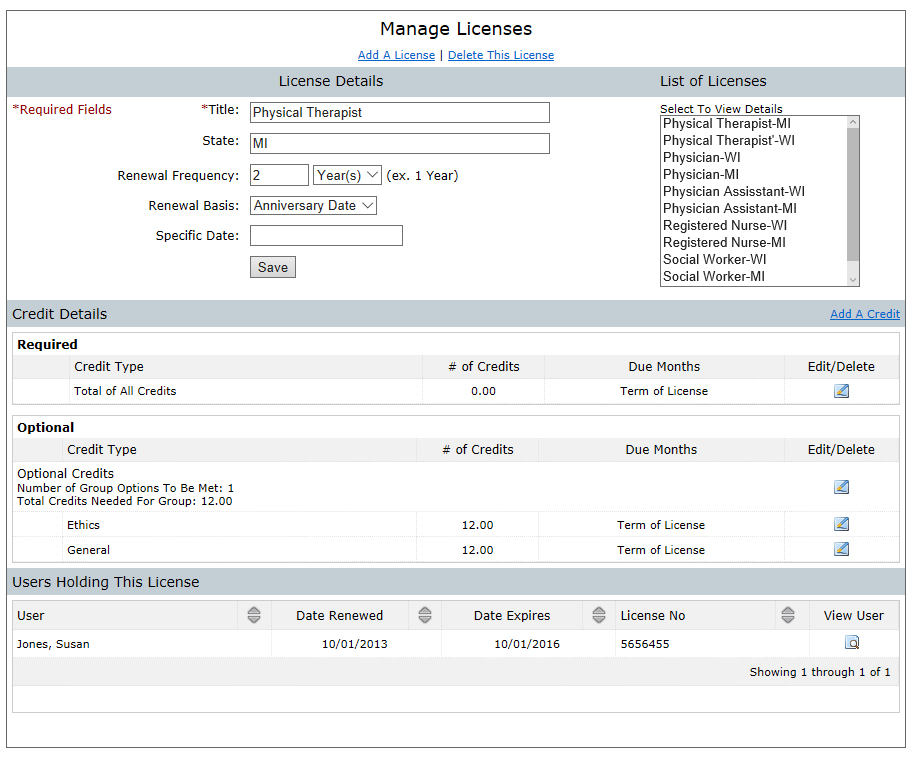View user Susan Jones details
Image resolution: width=916 pixels, height=760 pixels.
853,643
